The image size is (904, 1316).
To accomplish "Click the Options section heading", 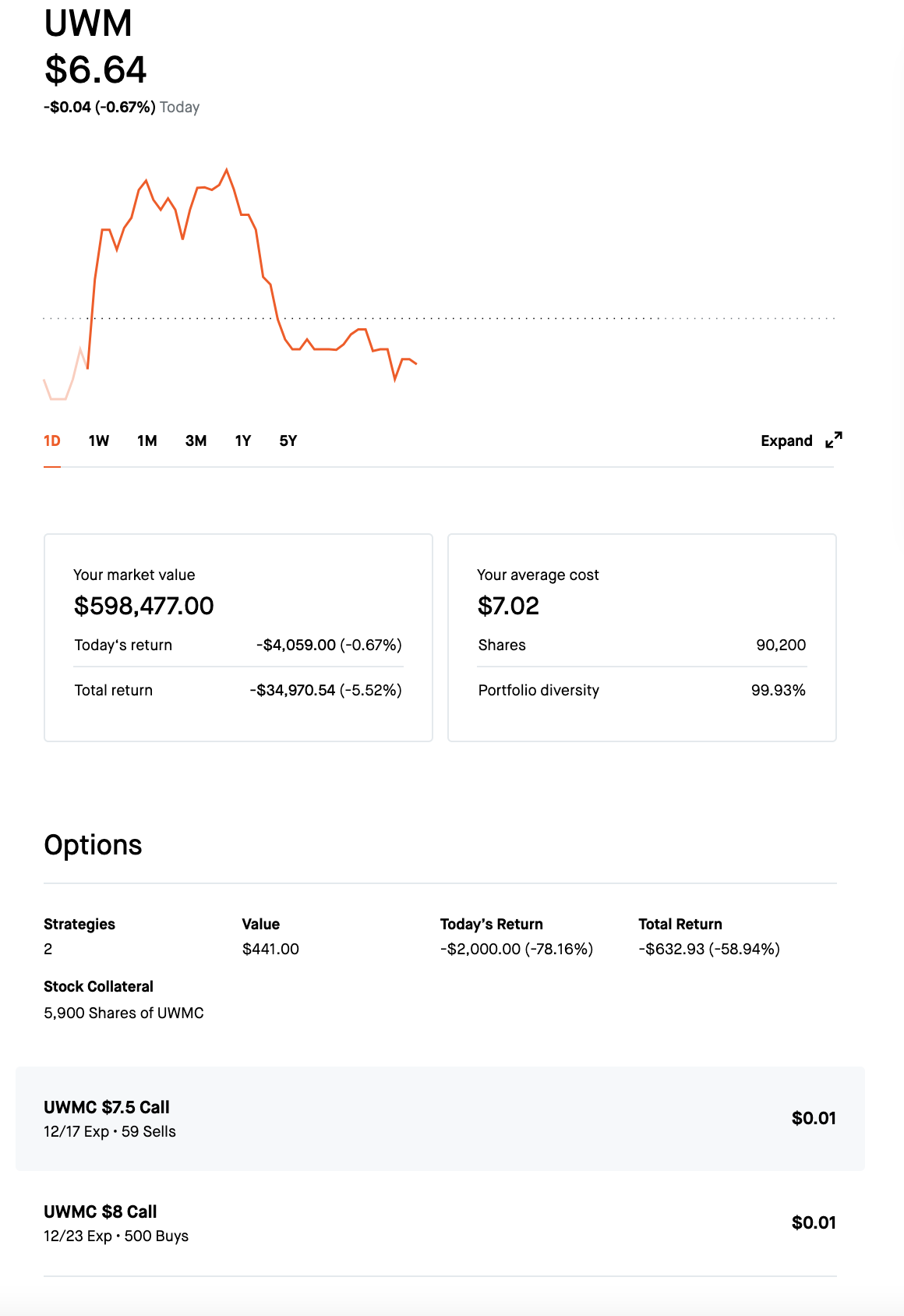I will (x=93, y=845).
